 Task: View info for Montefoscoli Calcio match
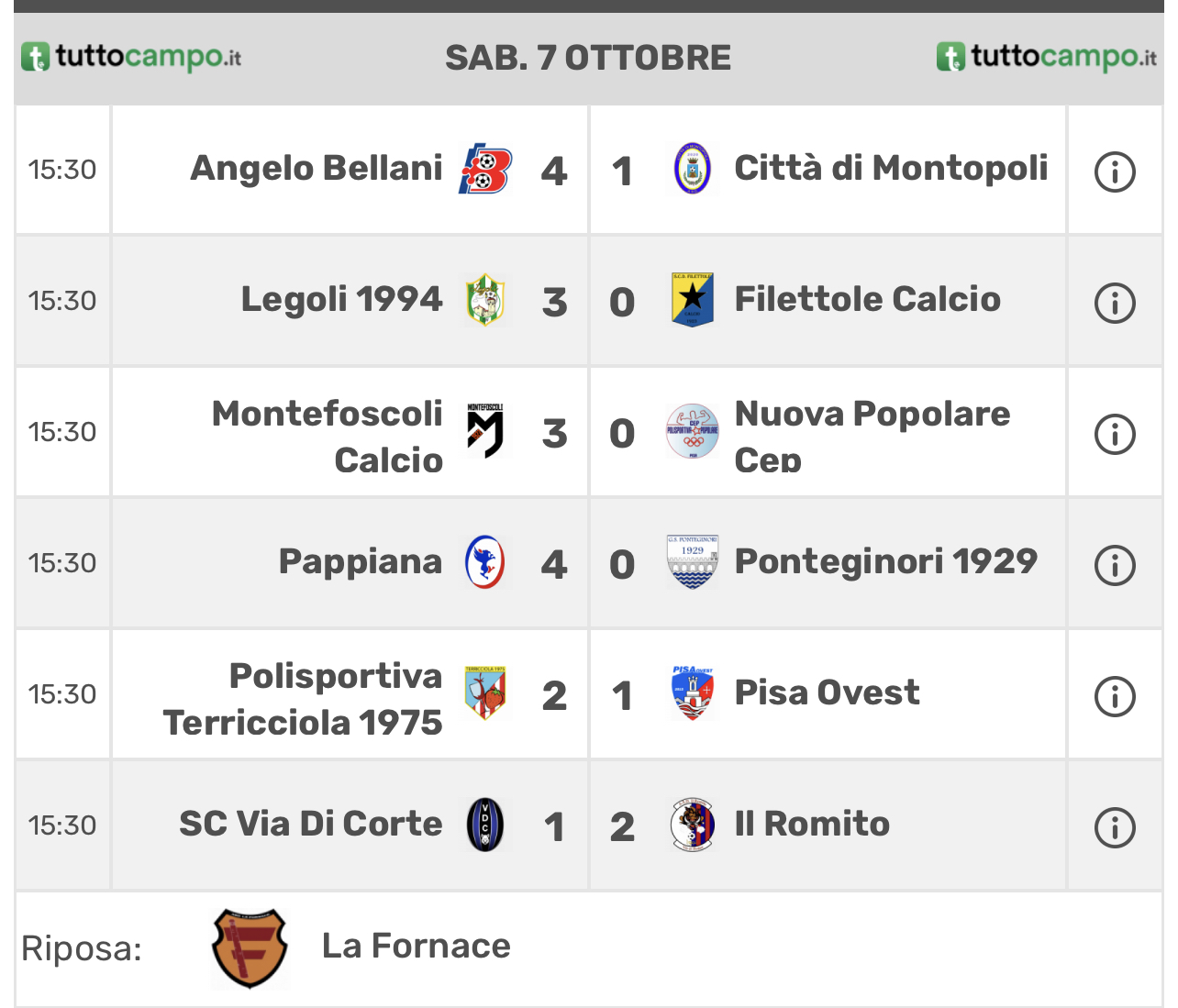pos(1115,434)
